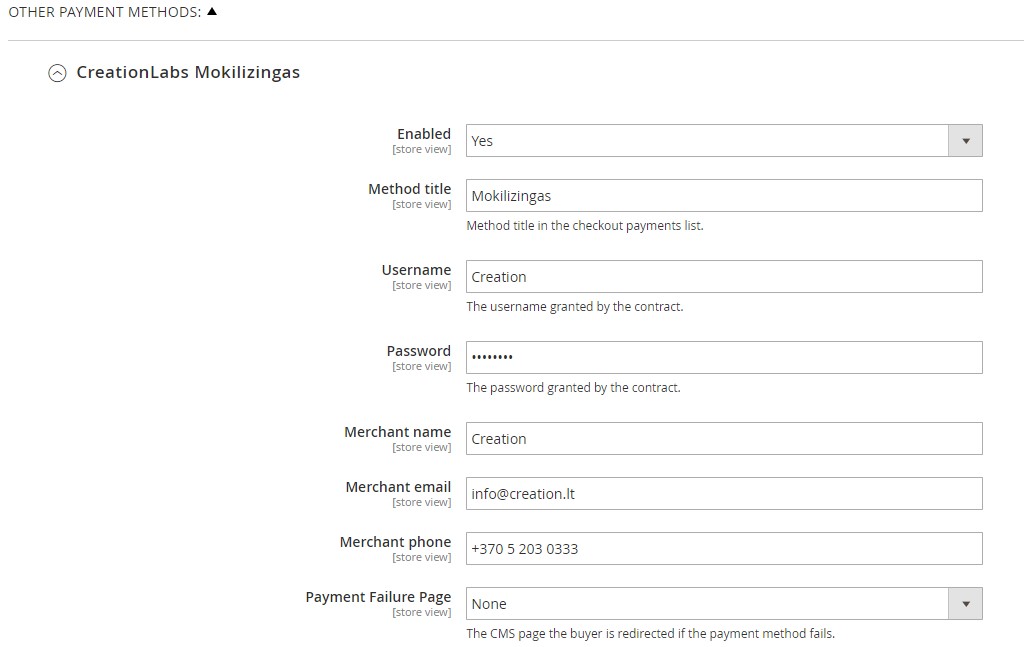Click into the Password field
This screenshot has width=1024, height=647.
pyautogui.click(x=724, y=358)
